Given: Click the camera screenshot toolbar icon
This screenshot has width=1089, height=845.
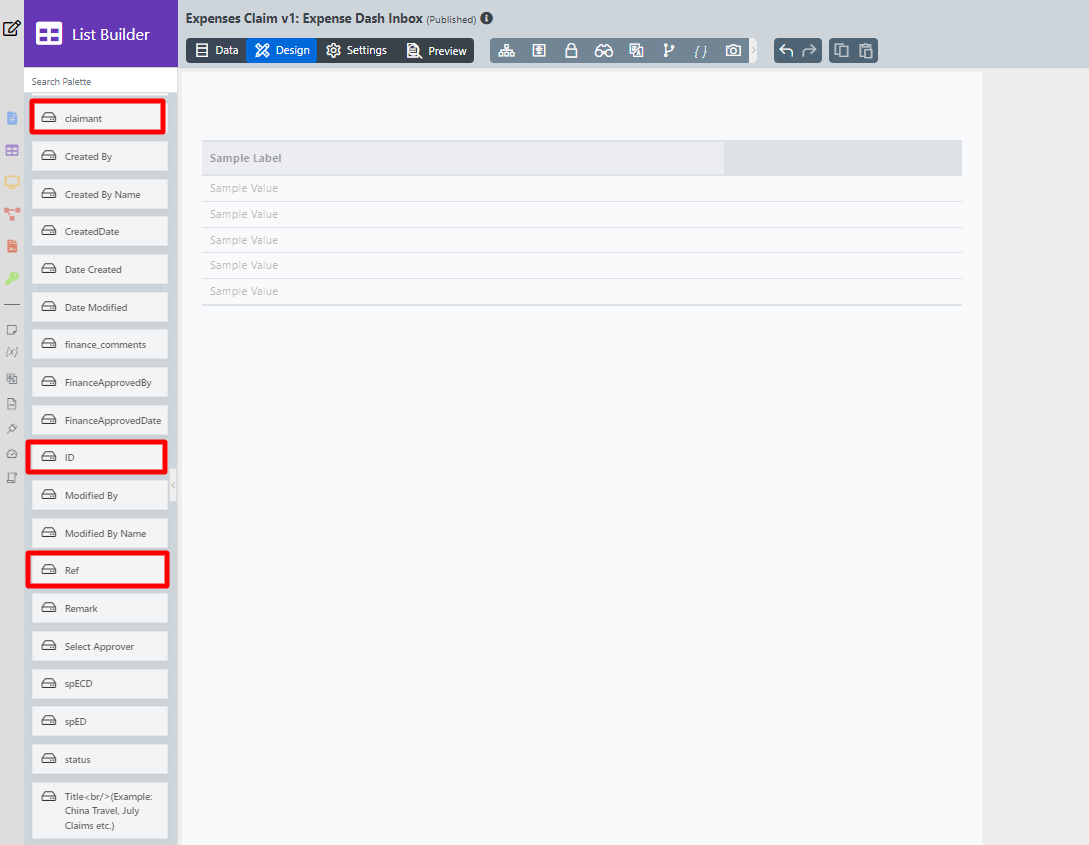Looking at the screenshot, I should tap(733, 51).
